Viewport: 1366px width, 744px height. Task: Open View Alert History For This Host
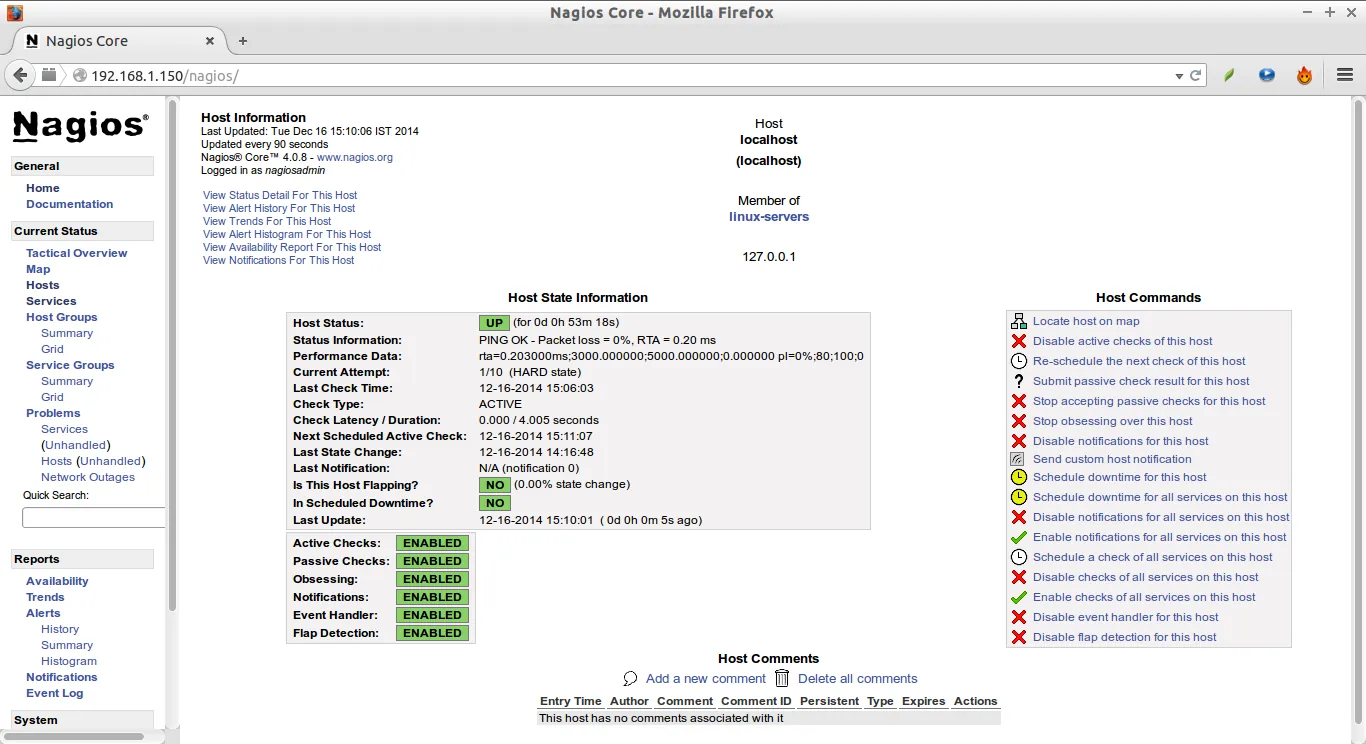tap(279, 208)
